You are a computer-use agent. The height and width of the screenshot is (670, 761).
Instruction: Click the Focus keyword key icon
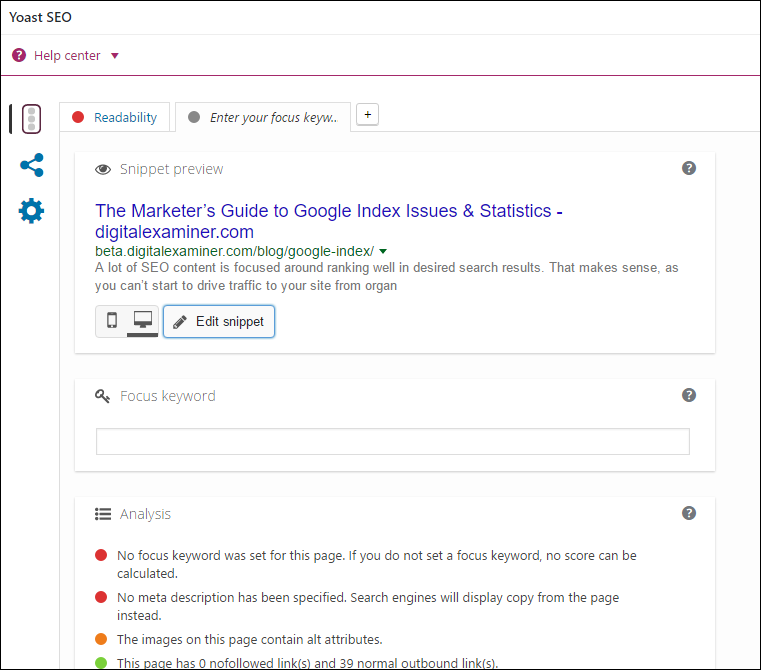pyautogui.click(x=102, y=396)
